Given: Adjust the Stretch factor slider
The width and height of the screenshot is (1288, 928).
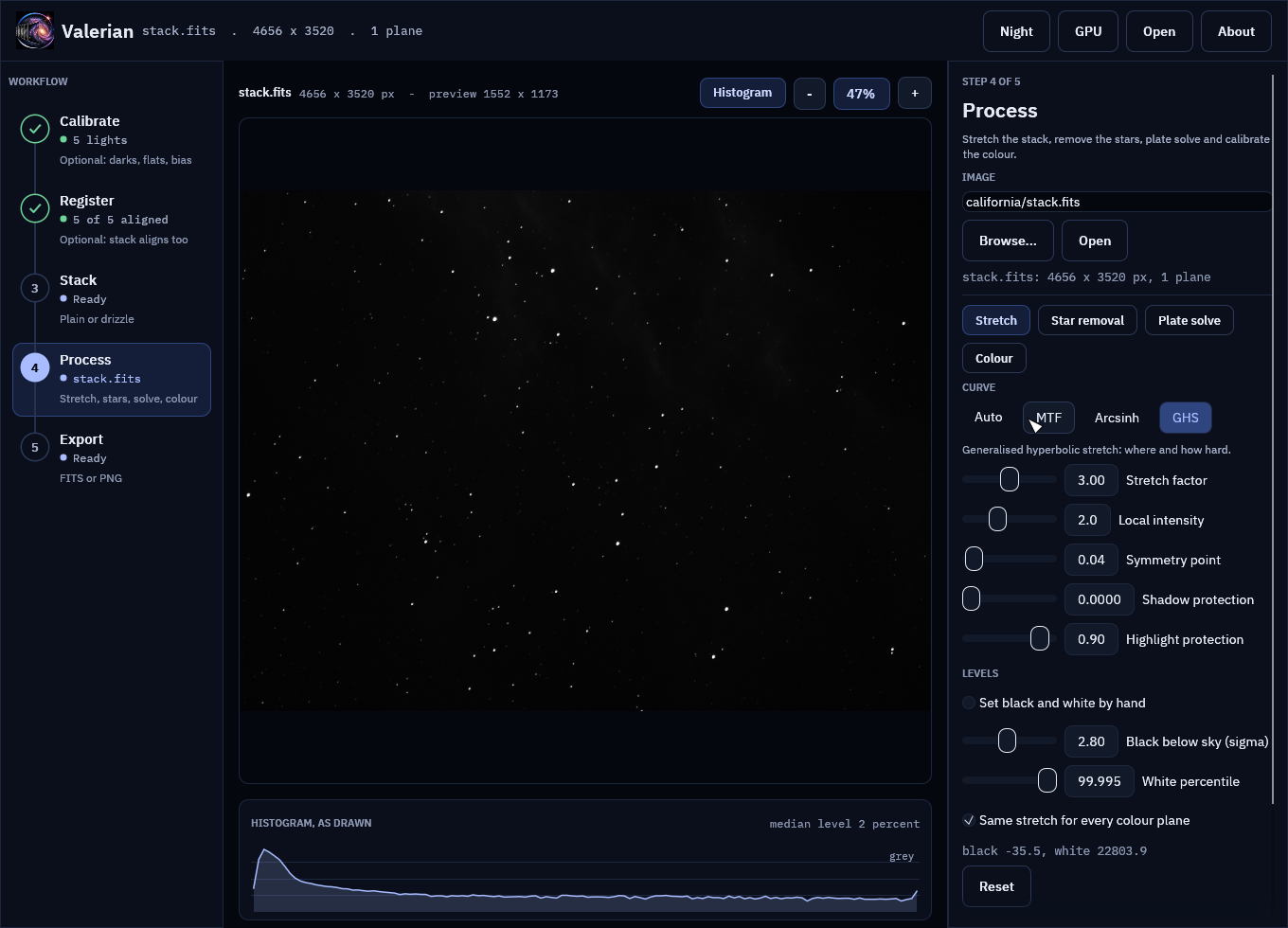Looking at the screenshot, I should point(1010,479).
